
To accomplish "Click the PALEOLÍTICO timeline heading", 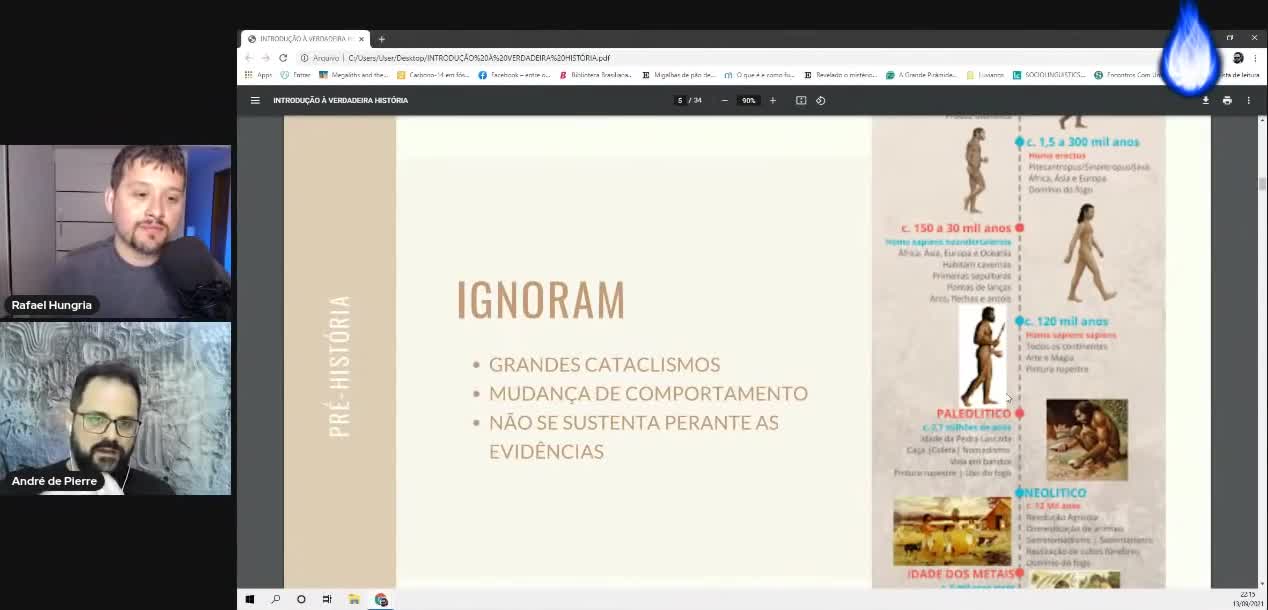I will click(x=974, y=413).
